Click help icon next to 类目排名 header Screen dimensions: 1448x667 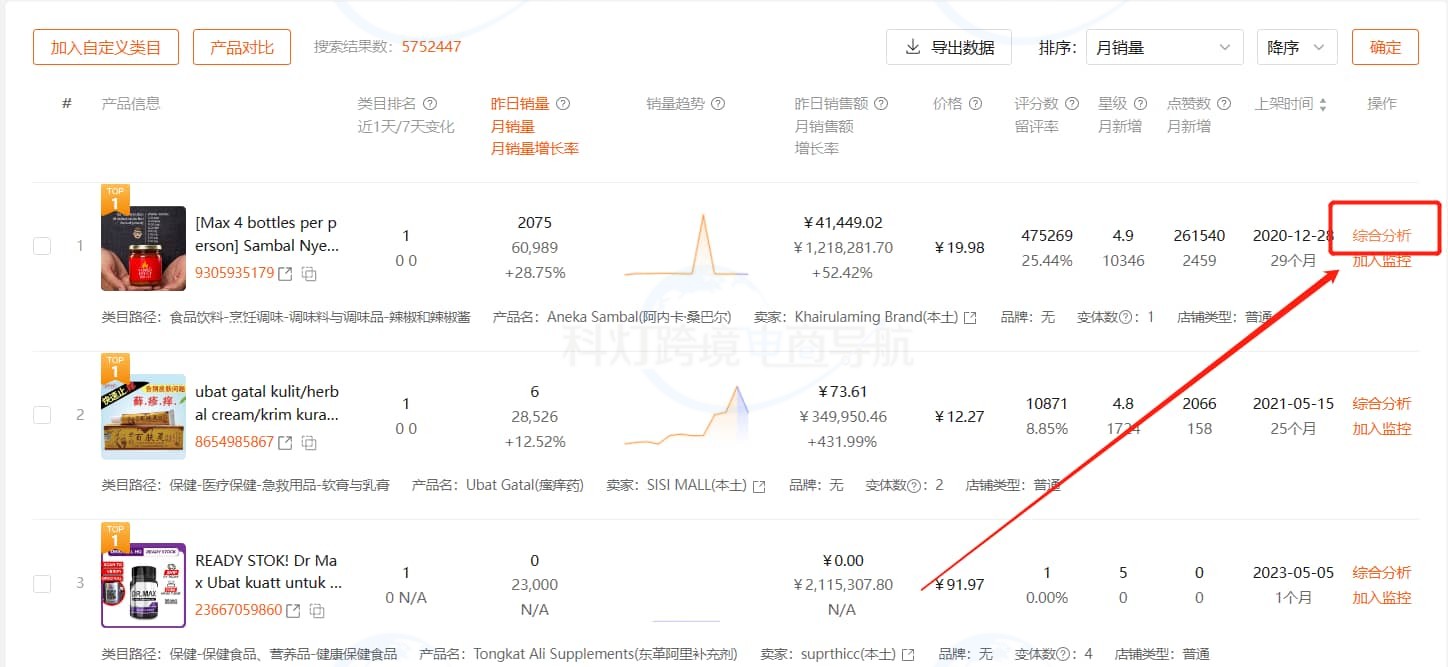(x=430, y=104)
